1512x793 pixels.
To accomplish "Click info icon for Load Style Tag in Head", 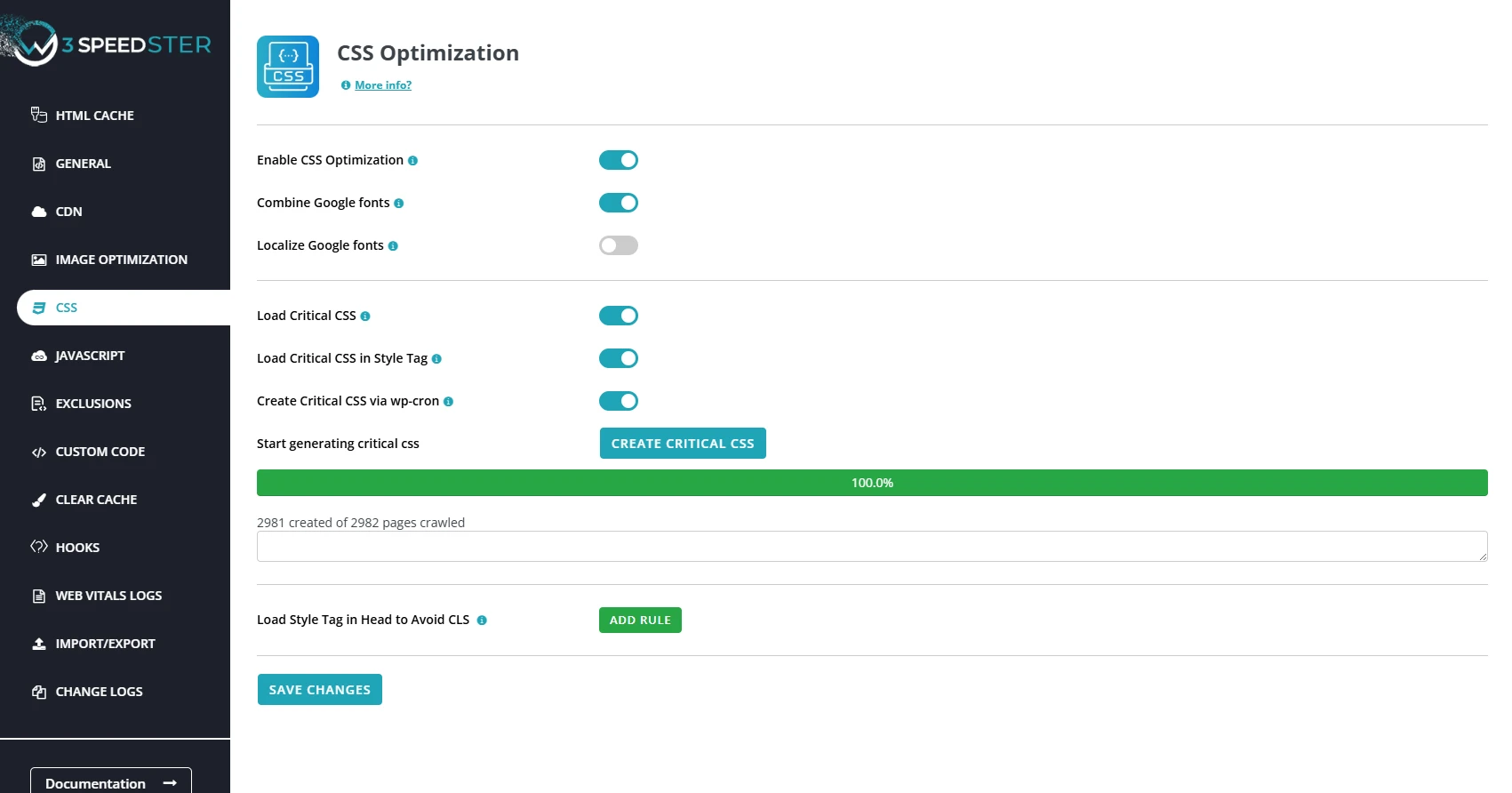I will [482, 621].
